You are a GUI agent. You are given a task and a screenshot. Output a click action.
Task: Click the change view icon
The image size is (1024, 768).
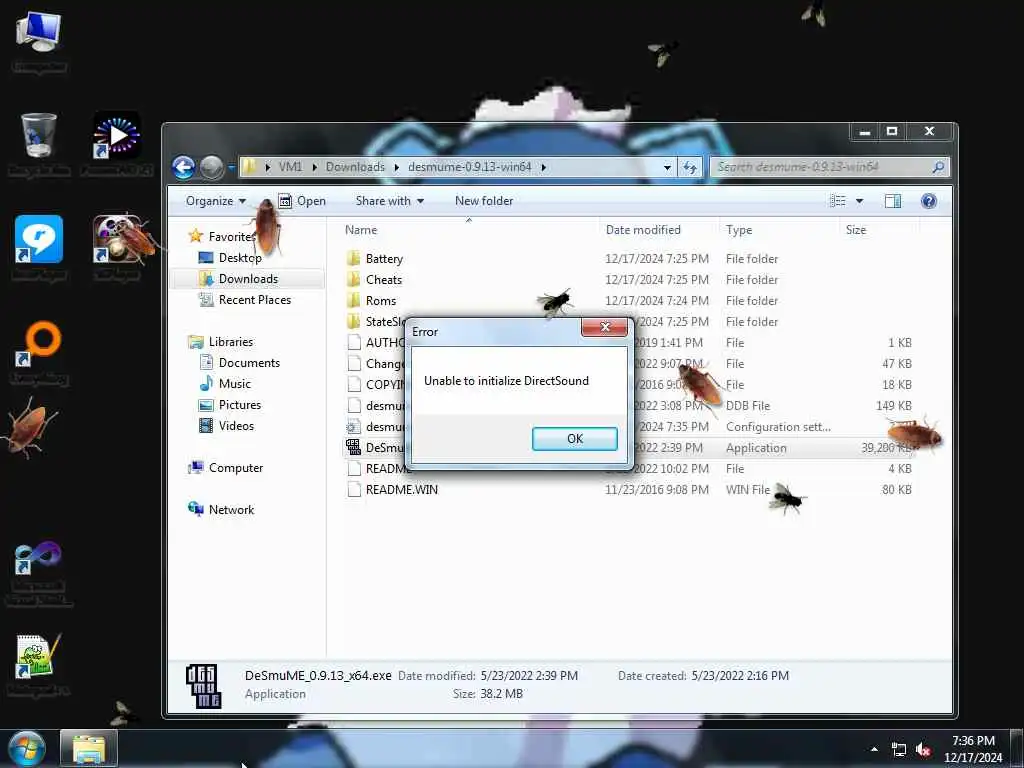coord(837,201)
